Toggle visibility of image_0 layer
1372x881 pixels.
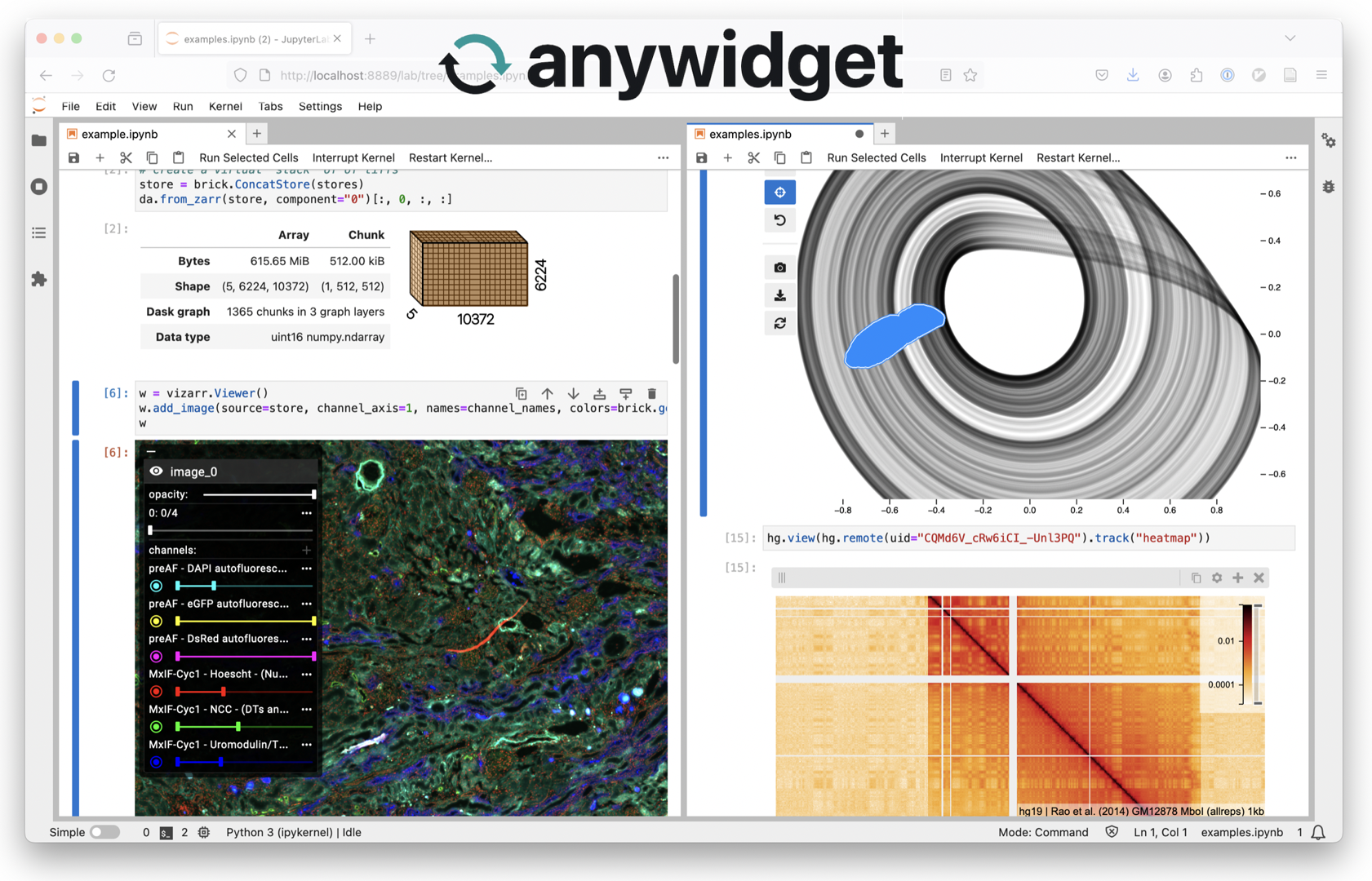point(155,471)
